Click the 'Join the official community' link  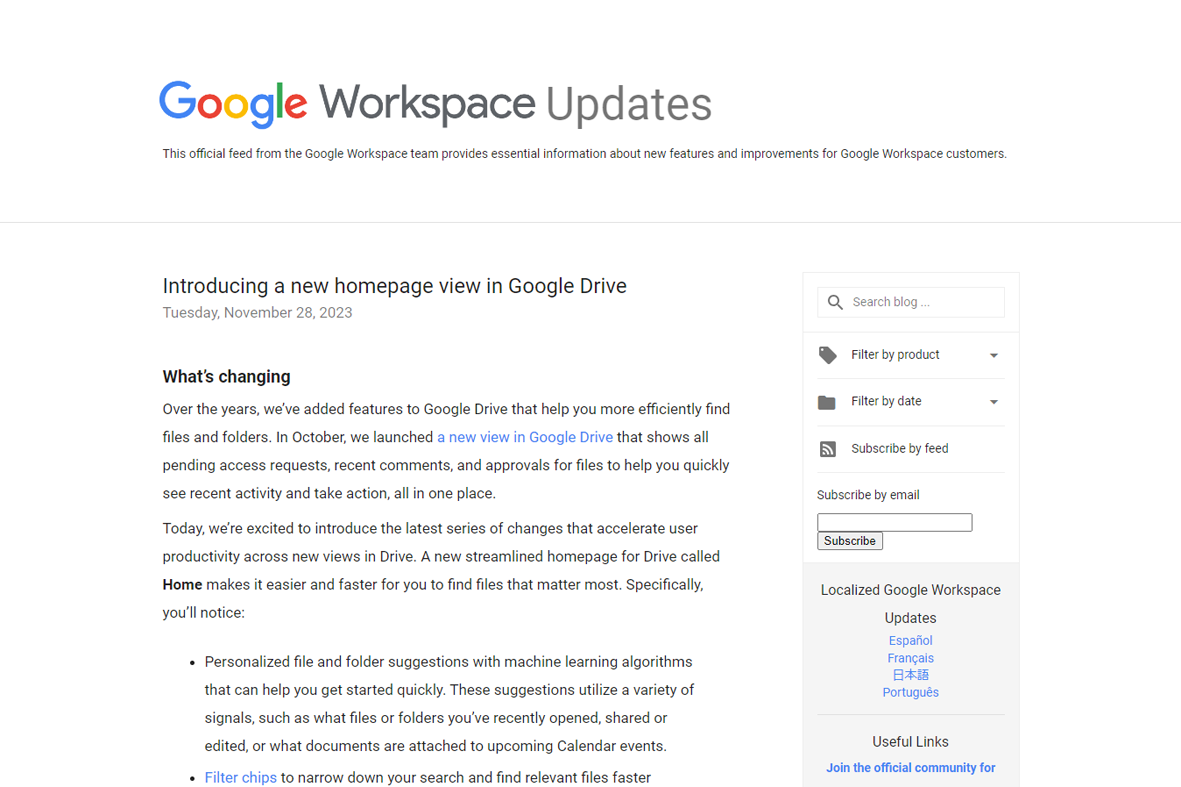(910, 767)
